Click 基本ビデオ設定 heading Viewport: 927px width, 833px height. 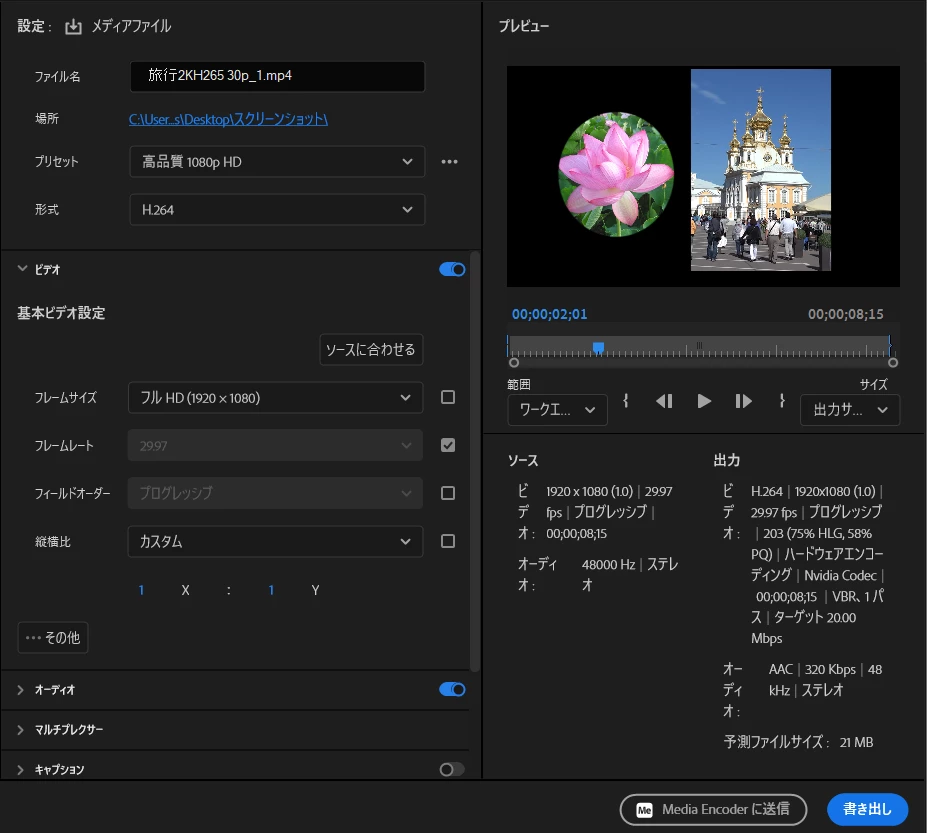point(61,313)
